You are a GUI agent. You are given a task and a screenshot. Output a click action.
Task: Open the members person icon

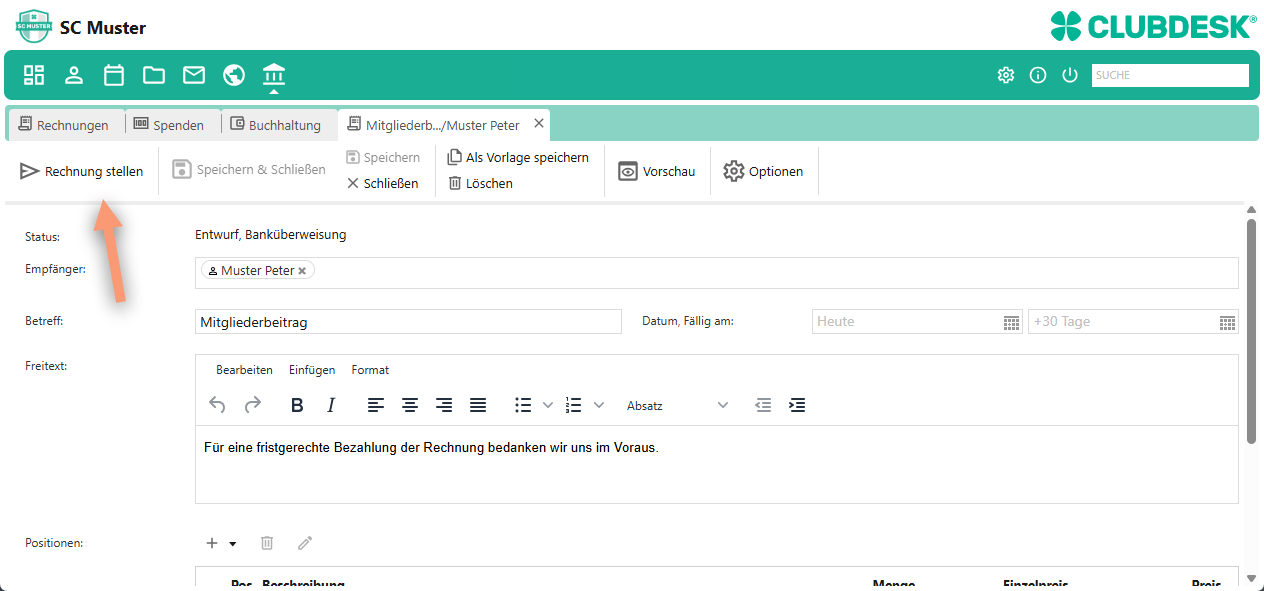74,74
